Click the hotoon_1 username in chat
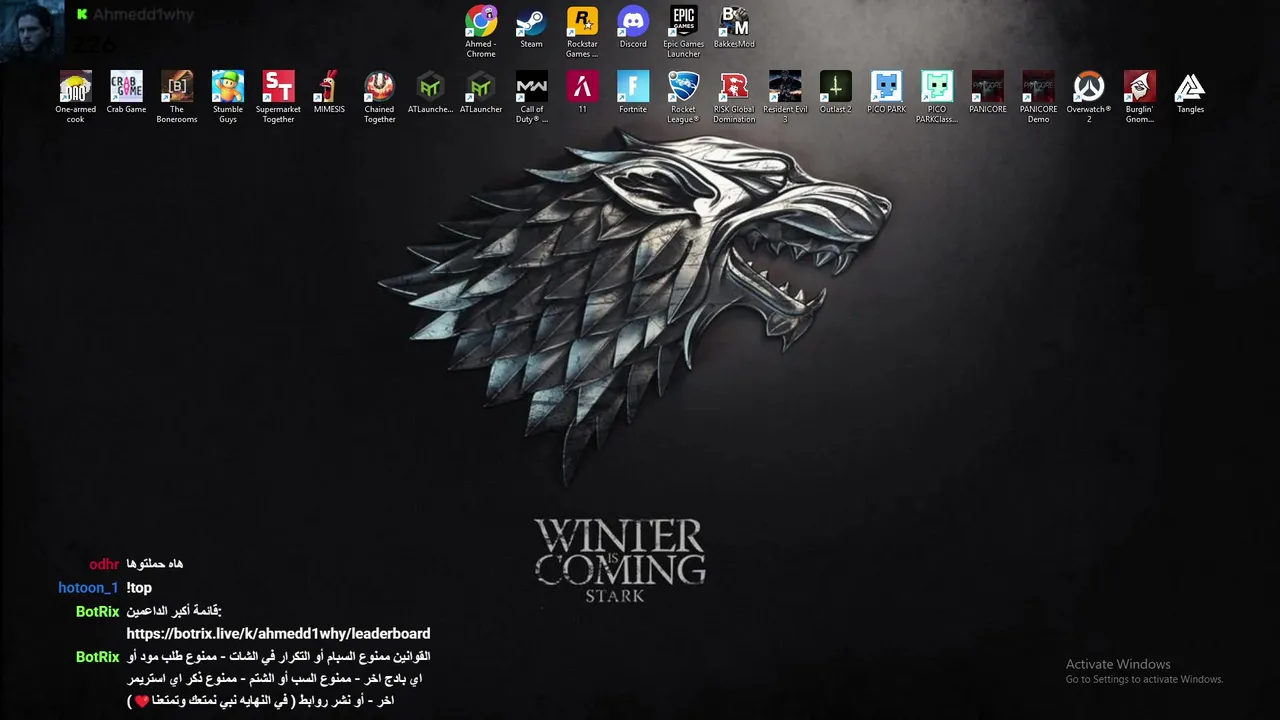1280x720 pixels. coord(88,588)
